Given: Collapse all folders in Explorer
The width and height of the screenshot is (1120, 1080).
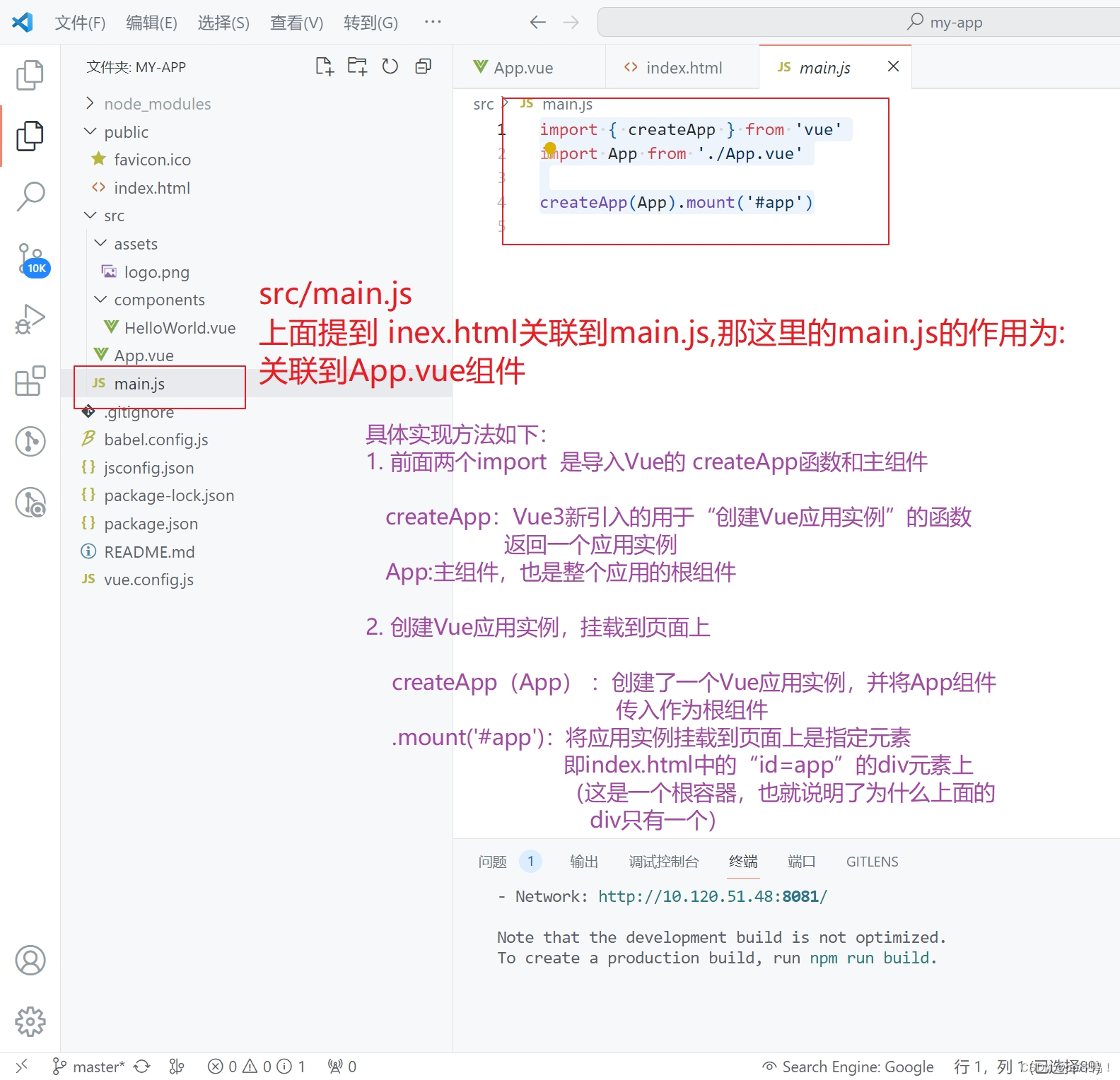Looking at the screenshot, I should (423, 66).
